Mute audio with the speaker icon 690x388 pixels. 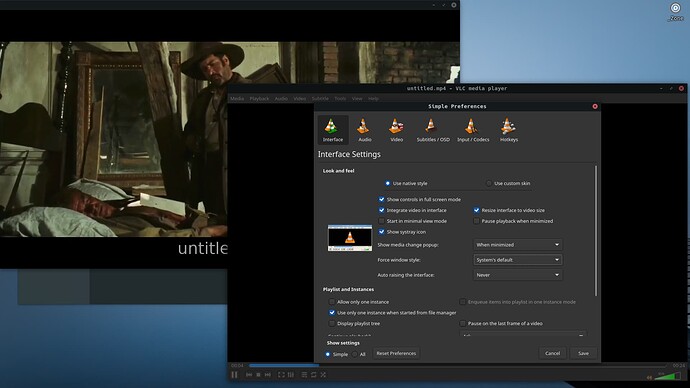(x=650, y=377)
